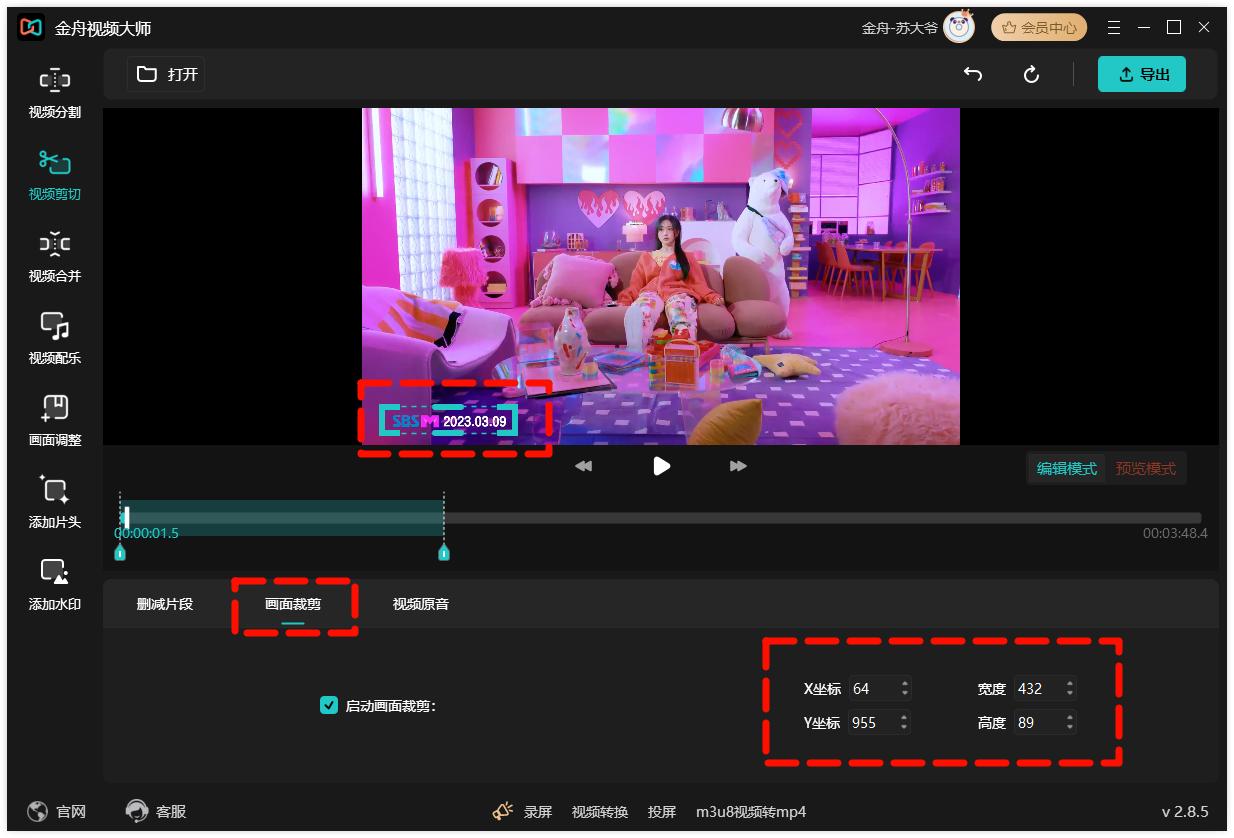Viewport: 1234px width, 838px height.
Task: Open the 视频配乐 video music tool
Action: tap(55, 338)
